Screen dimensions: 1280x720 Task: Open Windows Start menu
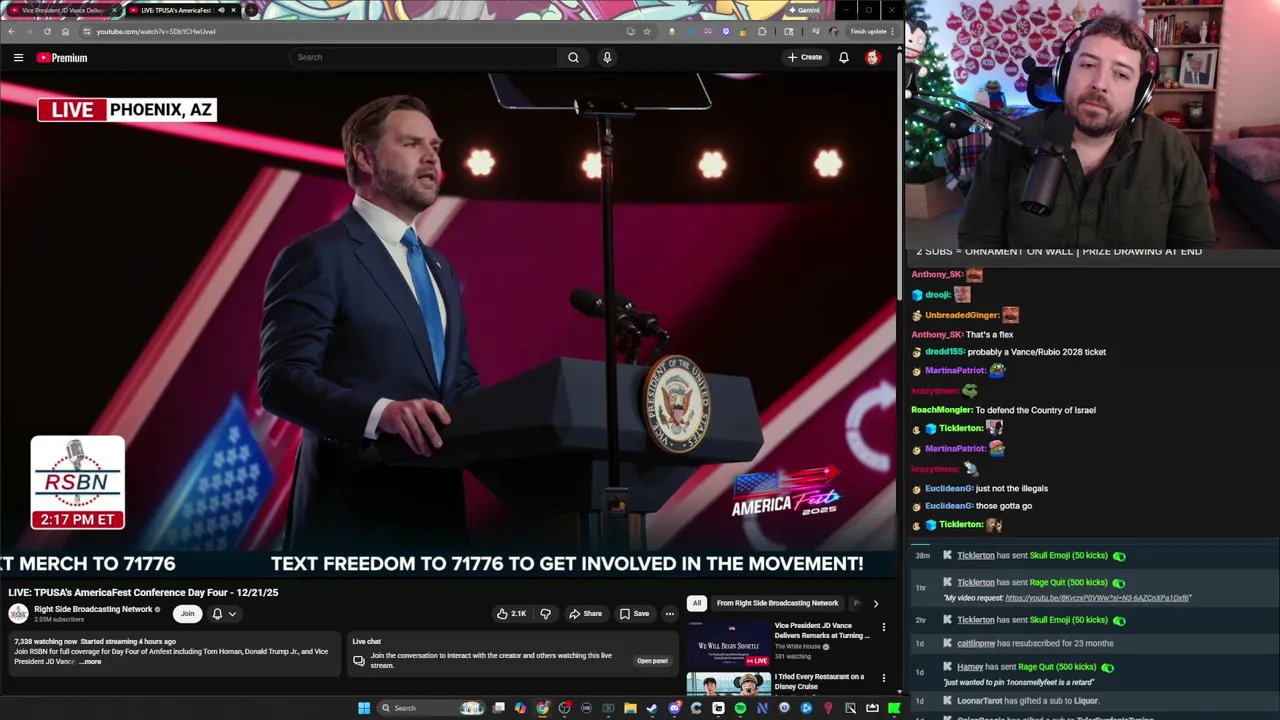pos(364,708)
